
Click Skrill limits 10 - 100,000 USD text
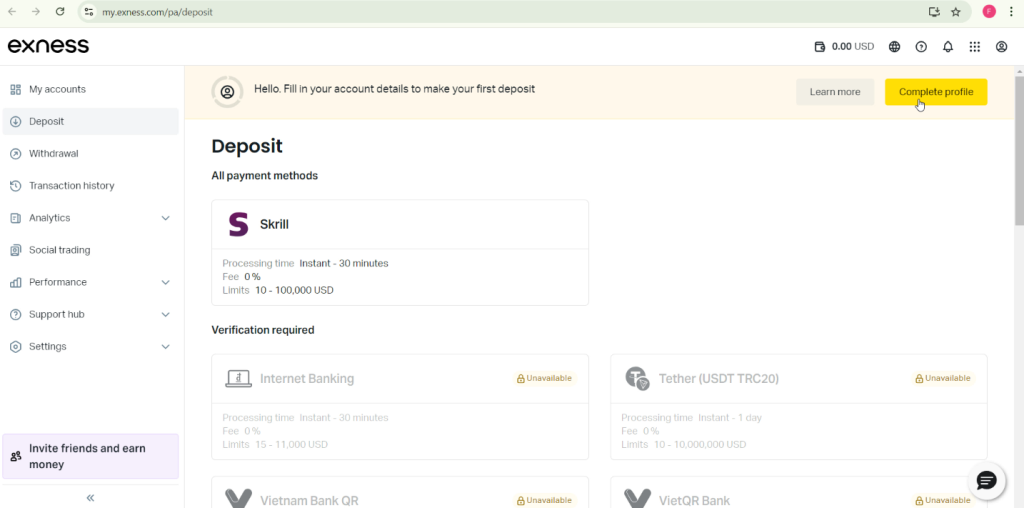[294, 290]
